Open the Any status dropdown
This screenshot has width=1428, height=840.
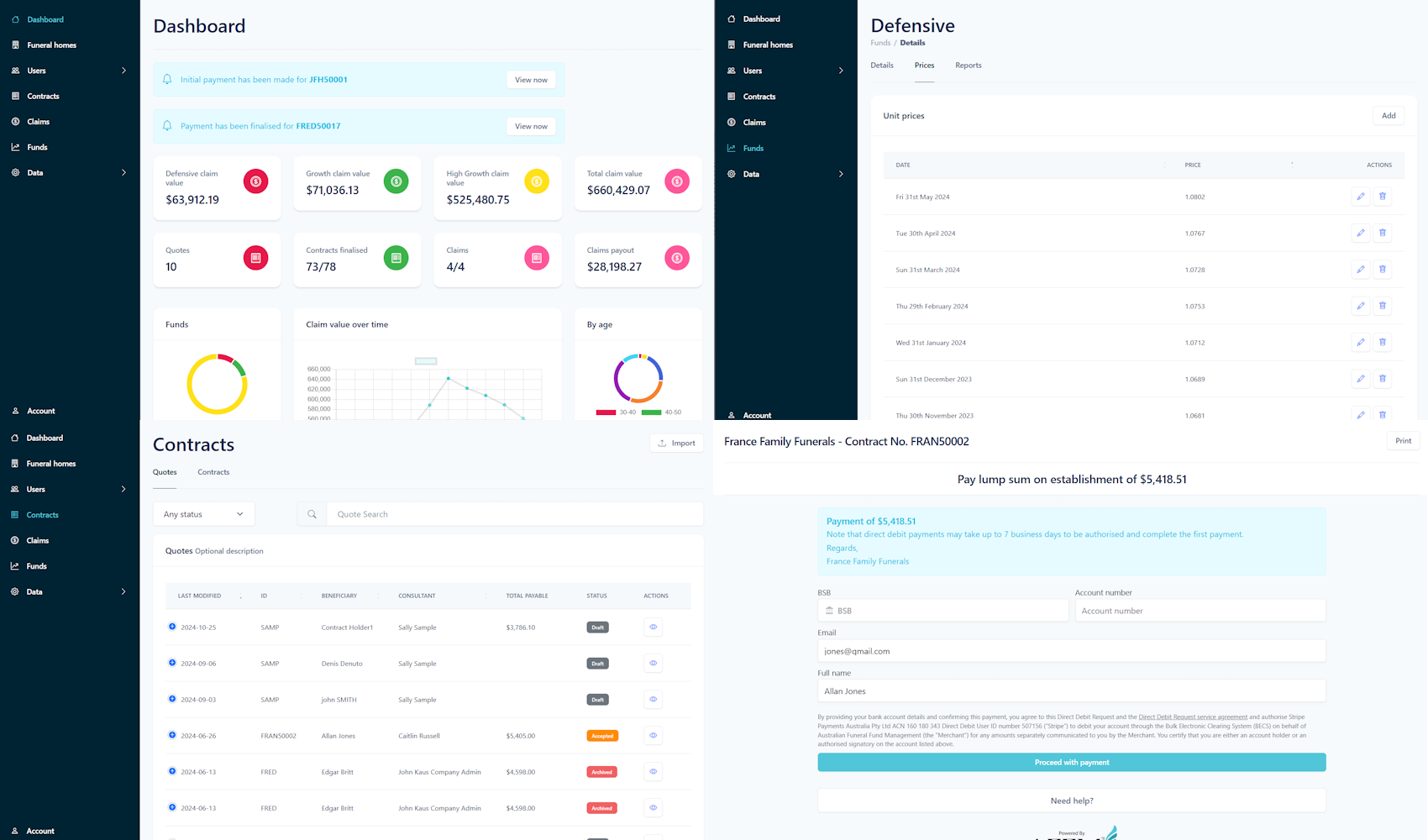(x=204, y=514)
